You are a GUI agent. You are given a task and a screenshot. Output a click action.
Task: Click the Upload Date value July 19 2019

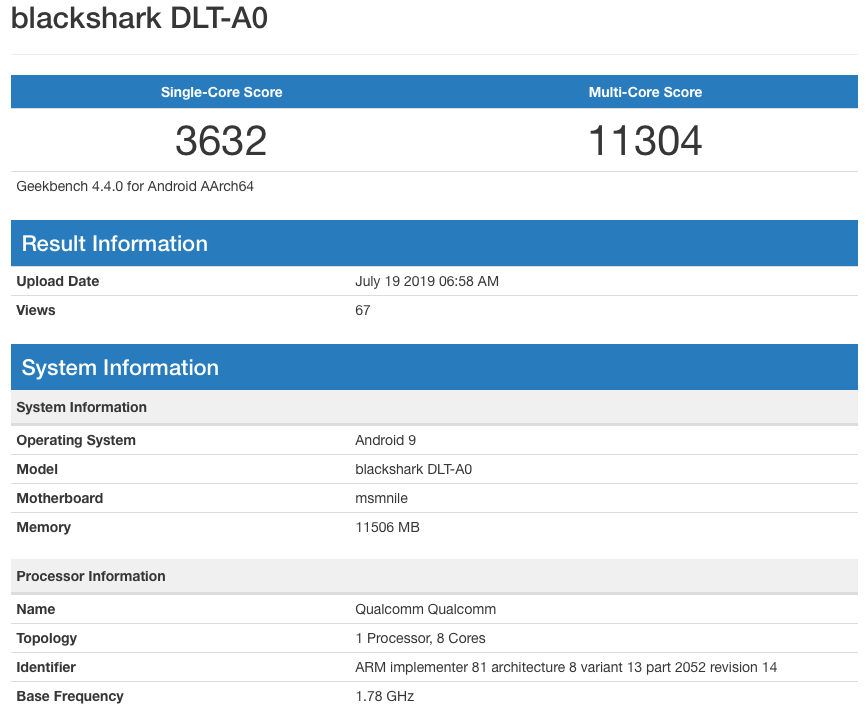[x=426, y=282]
